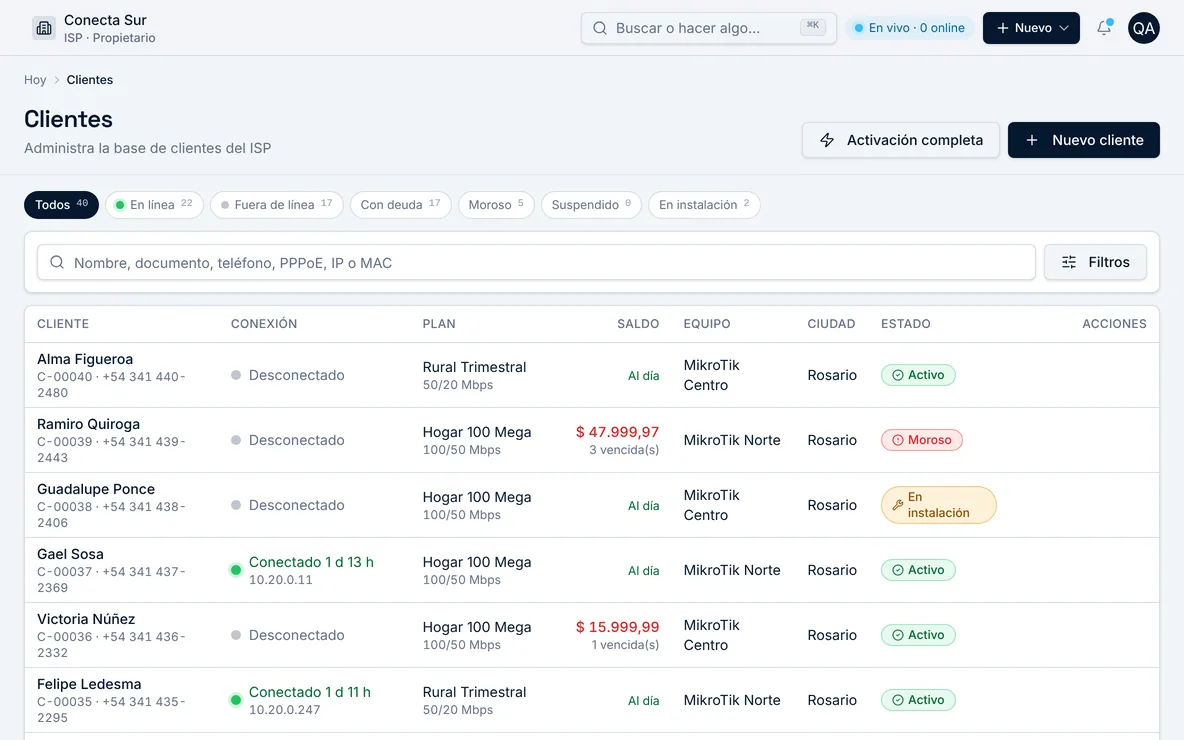Click the ESTADO column header
The image size is (1184, 740).
pyautogui.click(x=905, y=324)
